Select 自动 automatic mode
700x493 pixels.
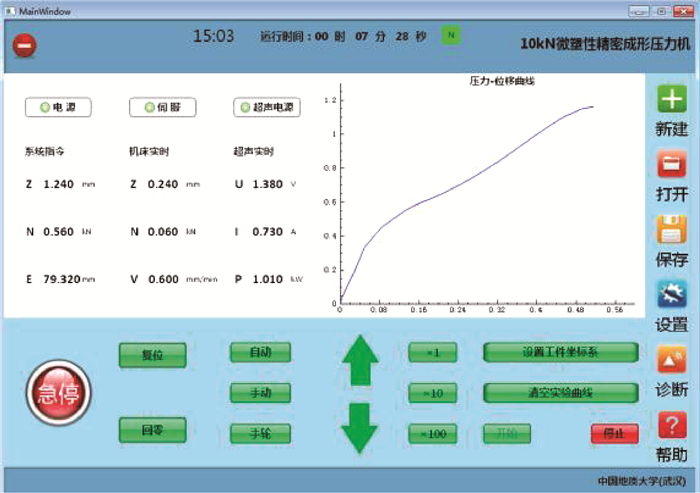tap(260, 352)
